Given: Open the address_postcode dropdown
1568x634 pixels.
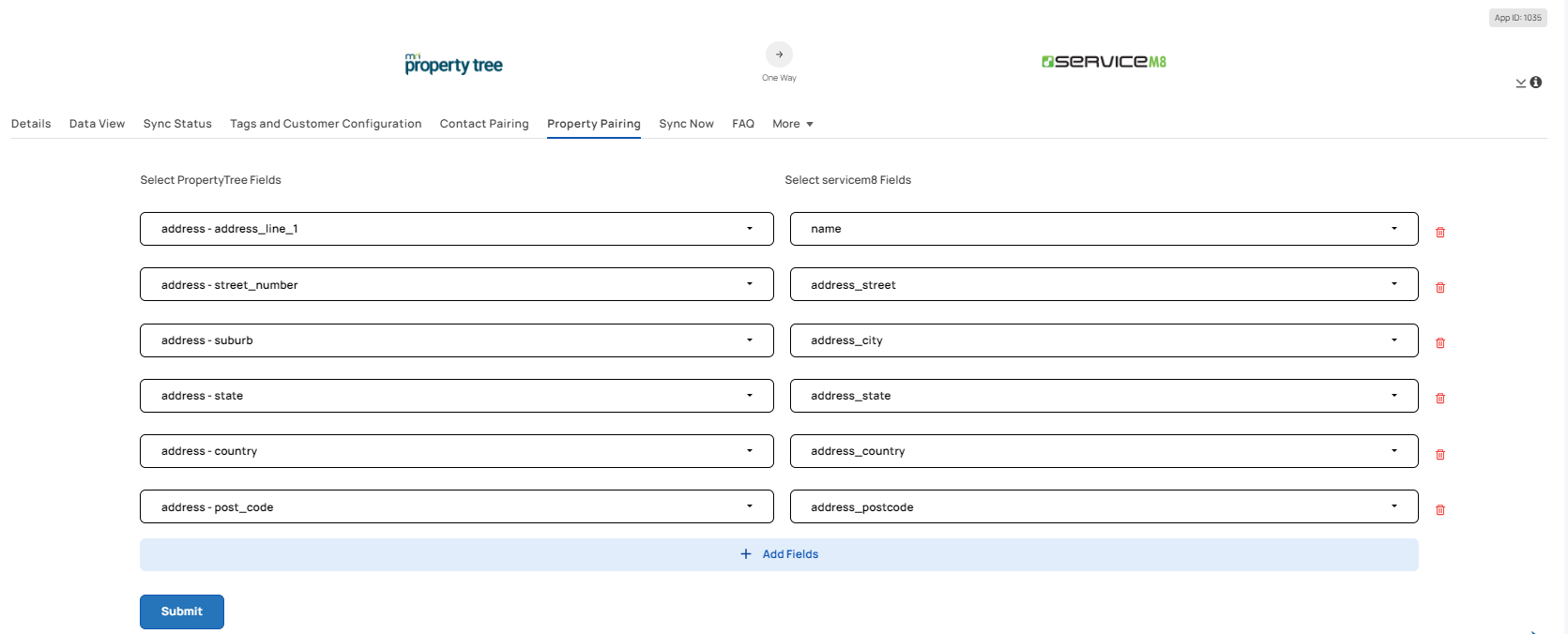Looking at the screenshot, I should (x=1104, y=506).
